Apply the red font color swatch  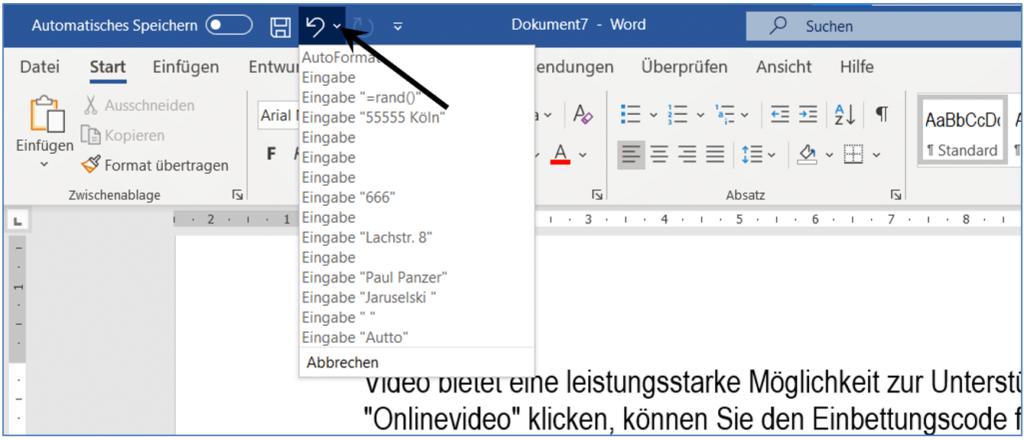tap(559, 154)
